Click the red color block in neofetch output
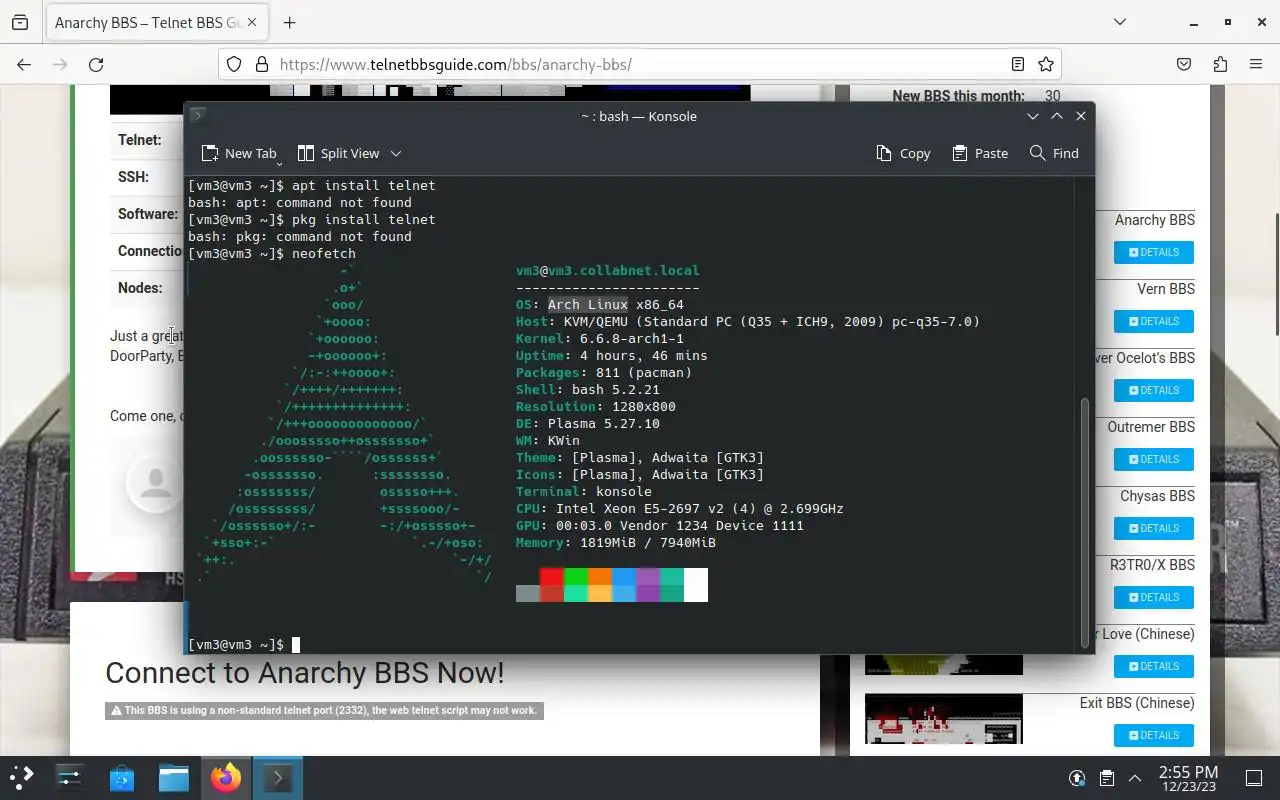Viewport: 1280px width, 800px height. point(552,585)
